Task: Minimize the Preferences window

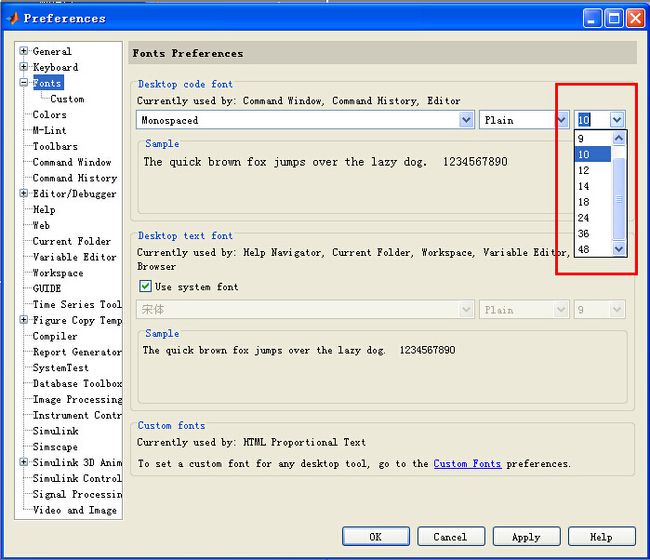Action: click(x=592, y=18)
